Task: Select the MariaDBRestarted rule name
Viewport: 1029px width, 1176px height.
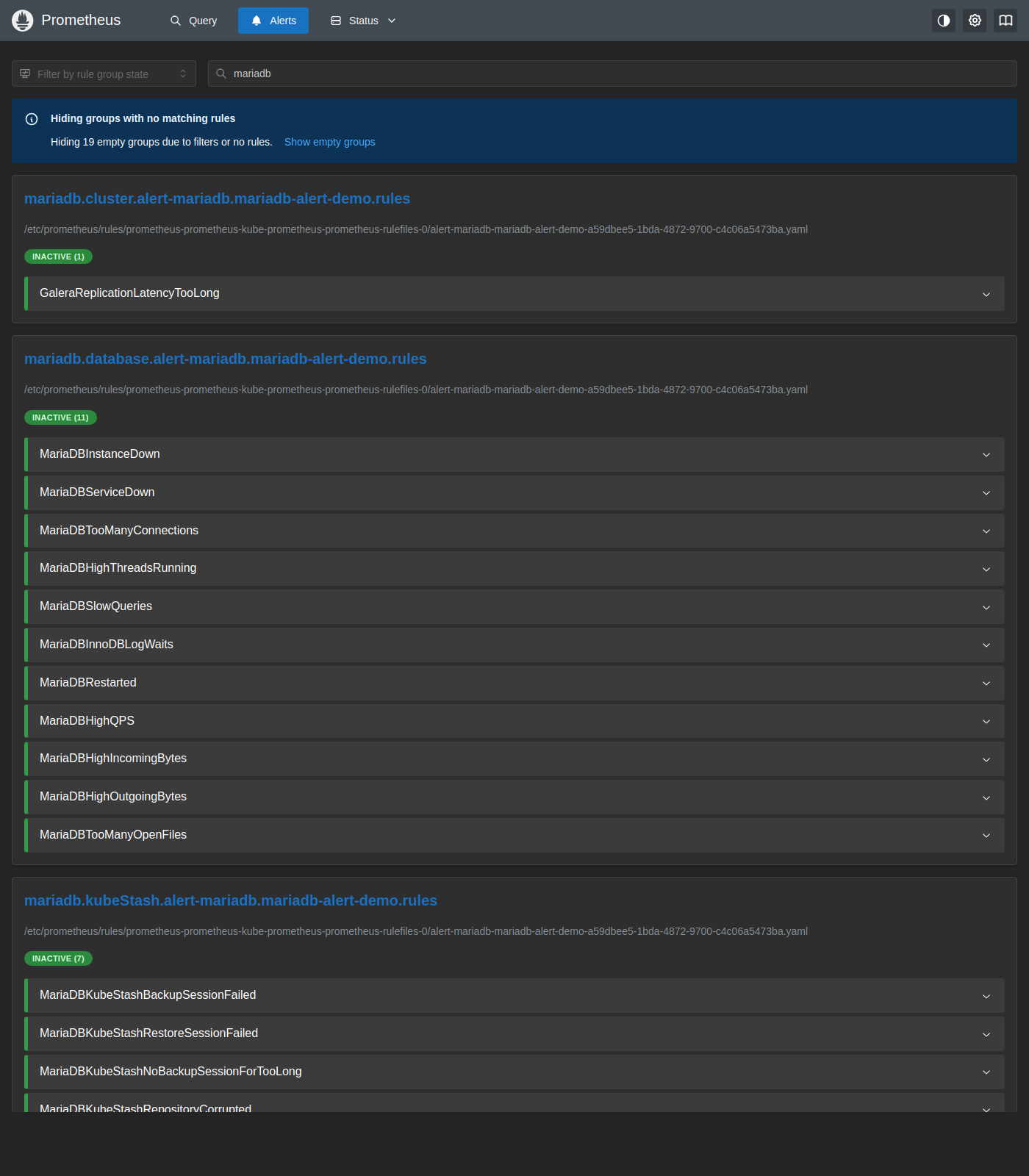Action: pyautogui.click(x=88, y=682)
